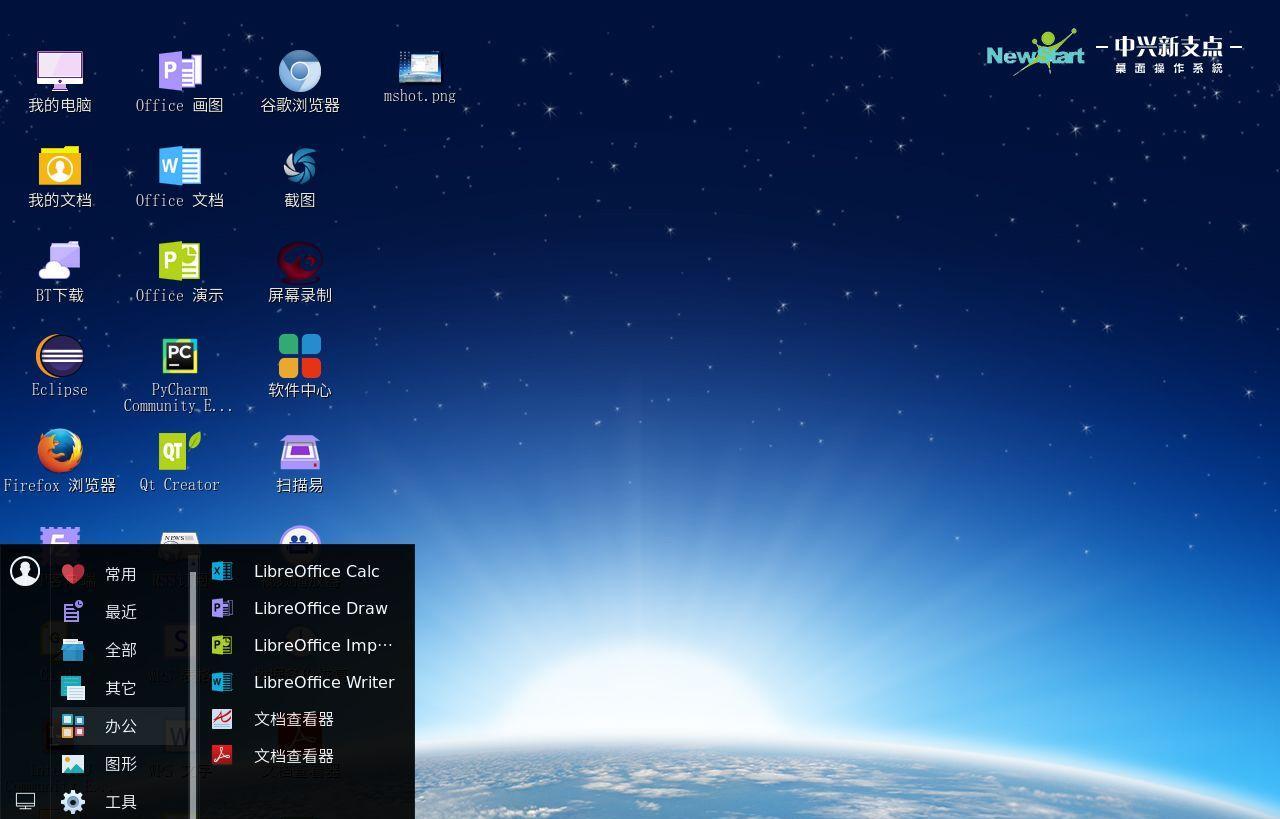Open the 软件中心 software center icon
The image size is (1280, 819).
(300, 367)
